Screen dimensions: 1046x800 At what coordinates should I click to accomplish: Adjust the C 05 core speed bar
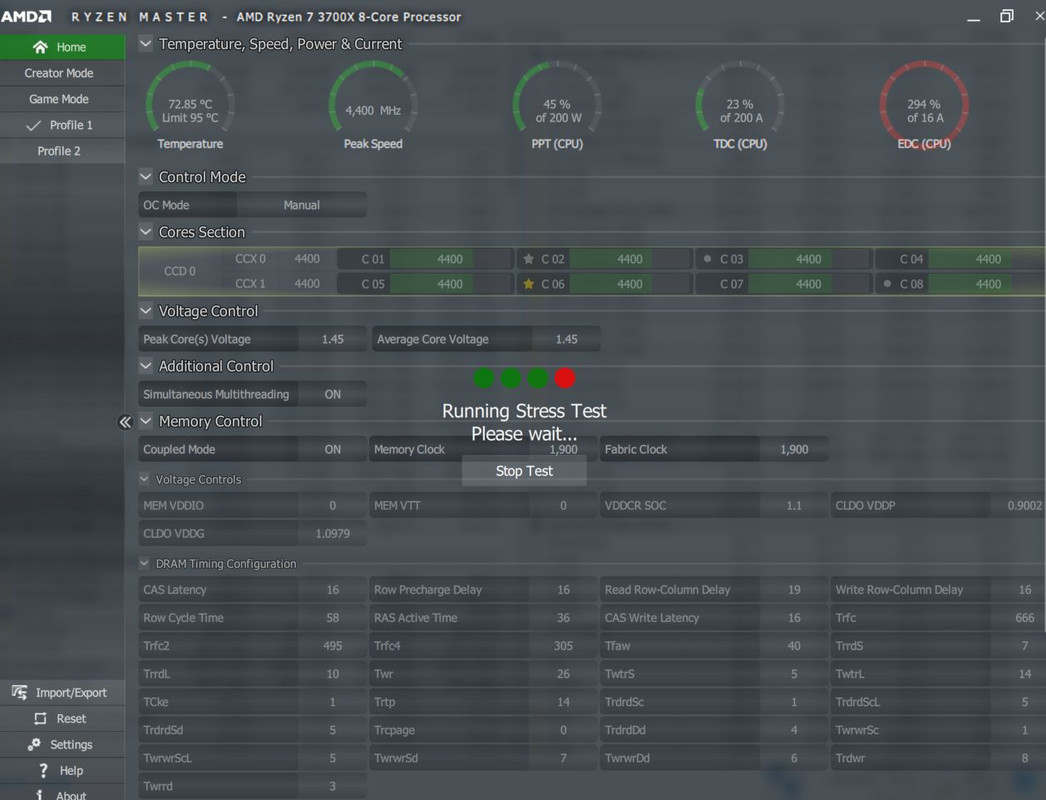click(451, 284)
